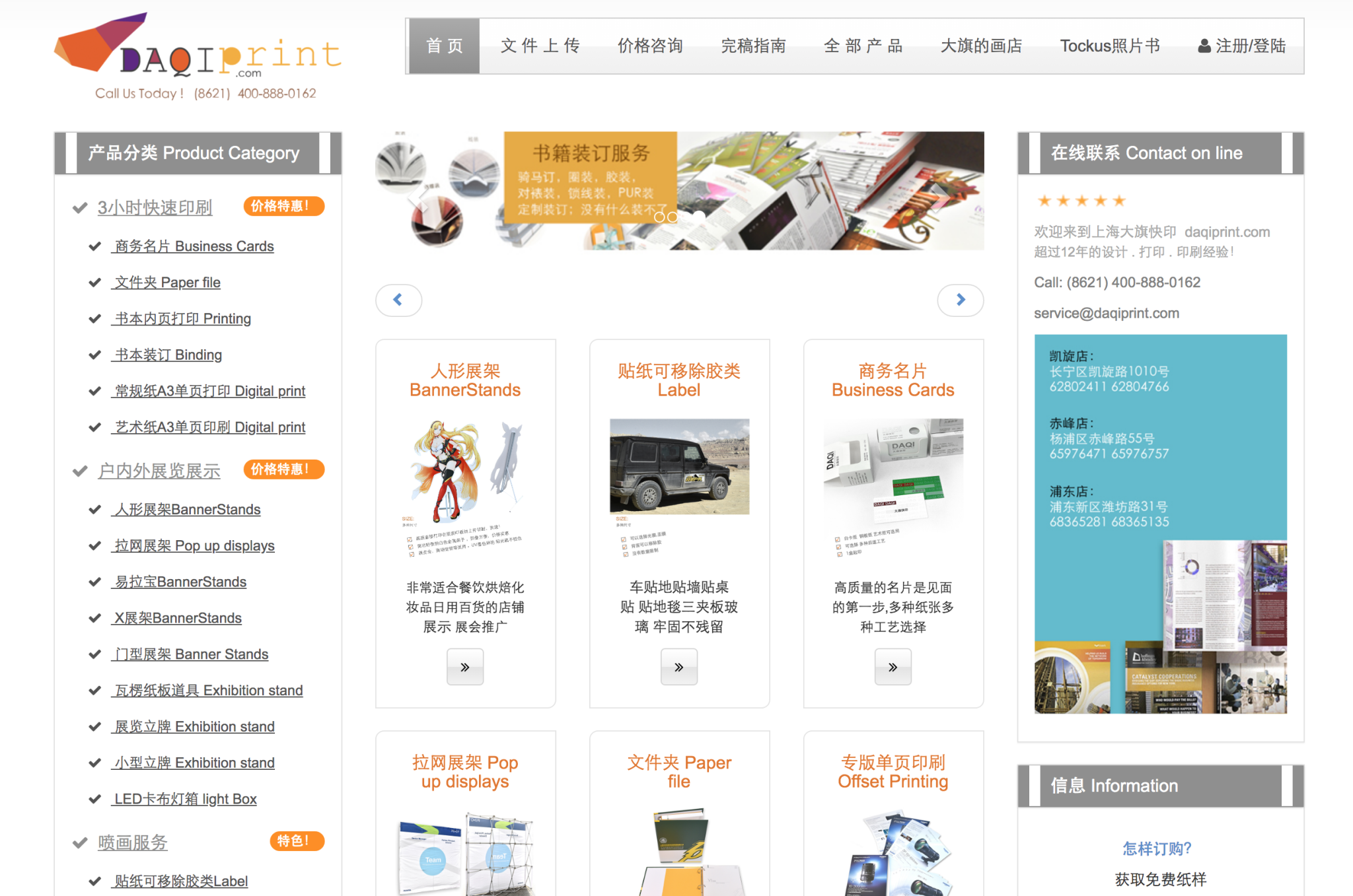Open 人形展架BannerStands sidebar link
The image size is (1353, 896).
pos(187,510)
